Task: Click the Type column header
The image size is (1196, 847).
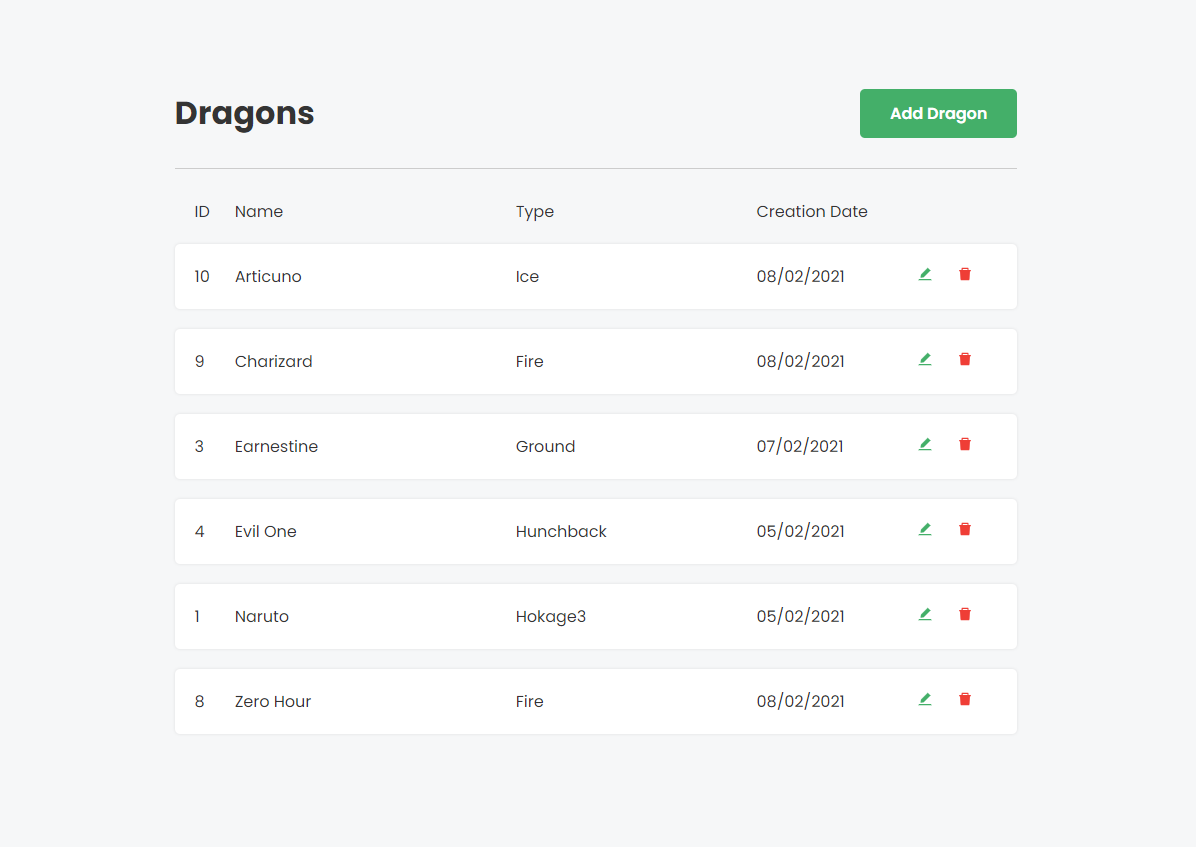Action: [x=535, y=212]
